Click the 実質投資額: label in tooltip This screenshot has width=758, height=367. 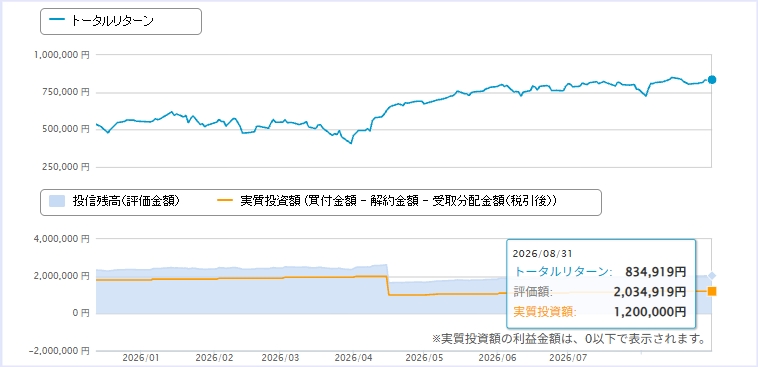pos(545,312)
